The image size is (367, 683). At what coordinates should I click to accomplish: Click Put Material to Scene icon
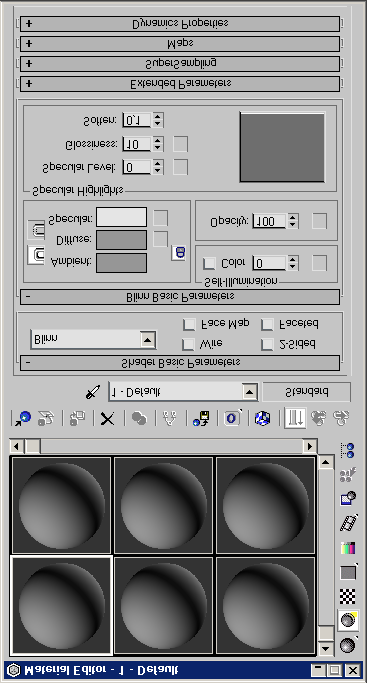(x=46, y=419)
